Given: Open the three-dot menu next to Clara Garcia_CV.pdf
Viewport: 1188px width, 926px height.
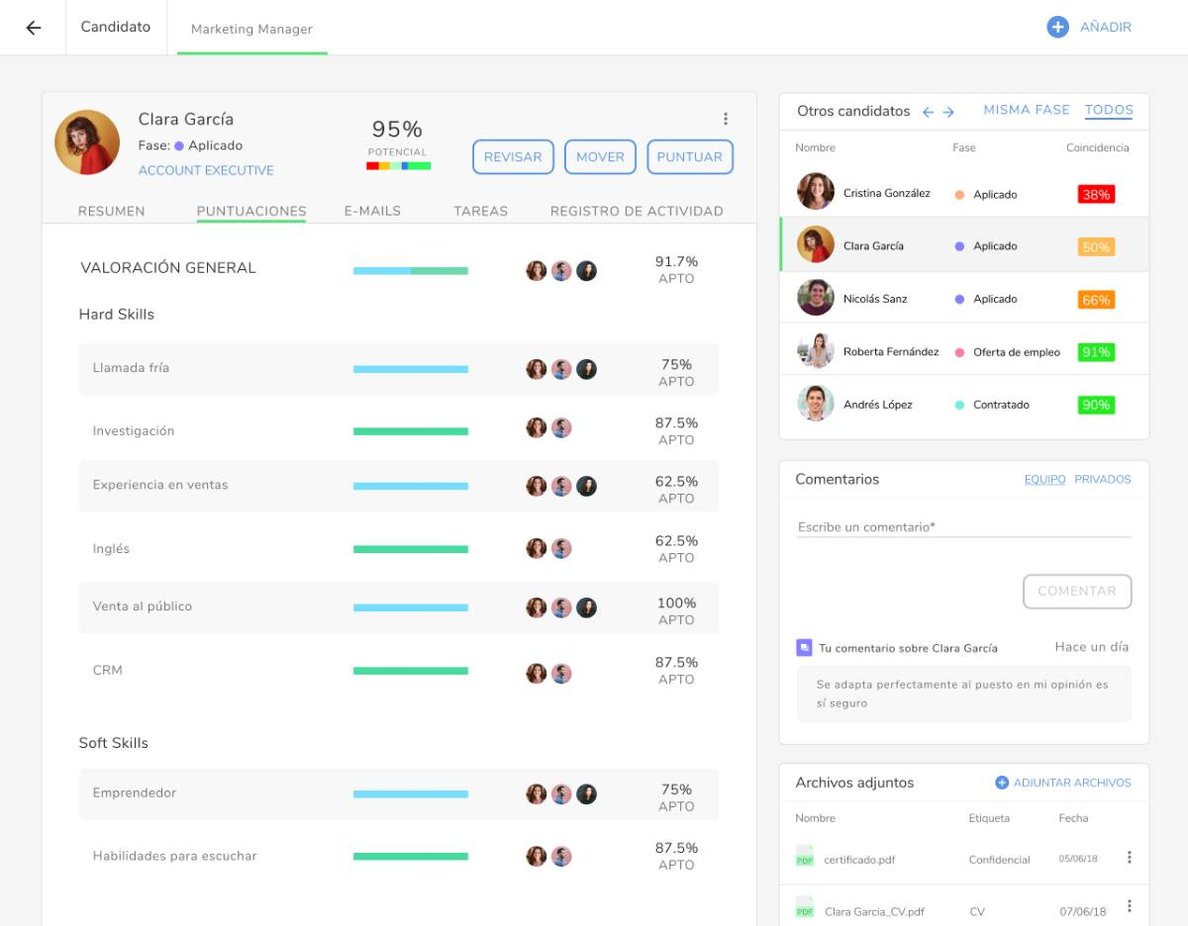Looking at the screenshot, I should 1129,905.
